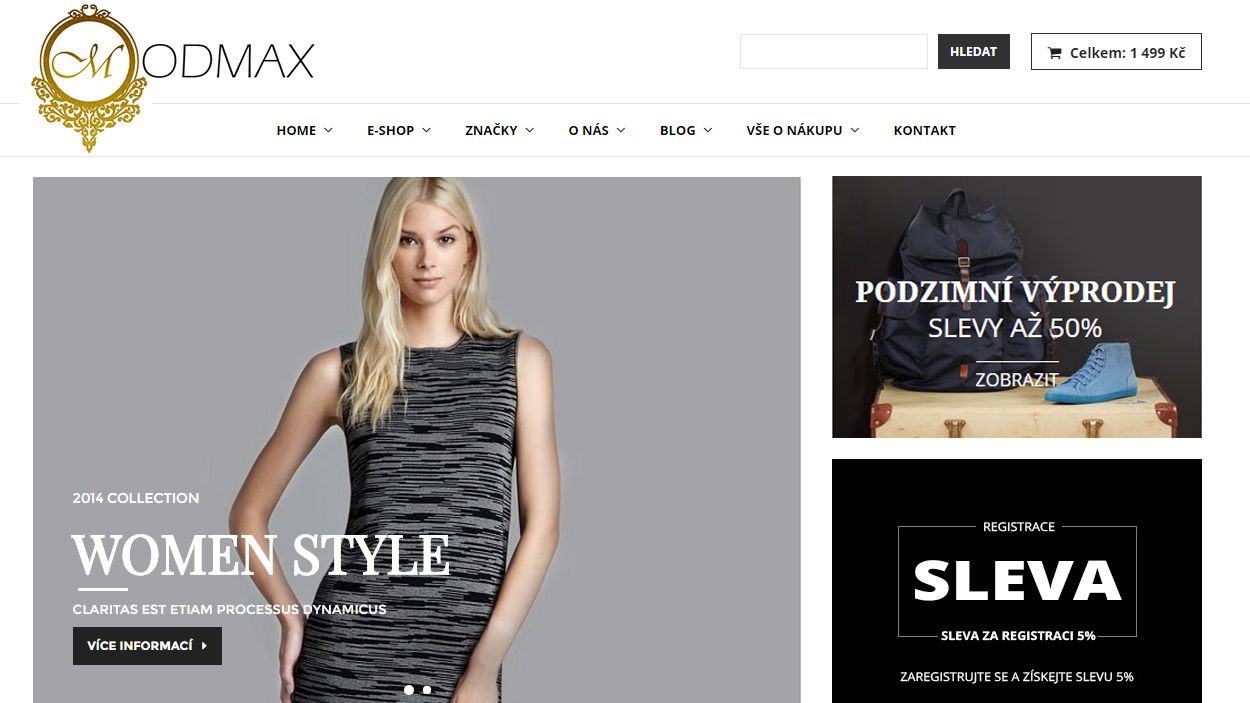Expand the E-SHOP dropdown chevron
The height and width of the screenshot is (703, 1250).
(426, 131)
